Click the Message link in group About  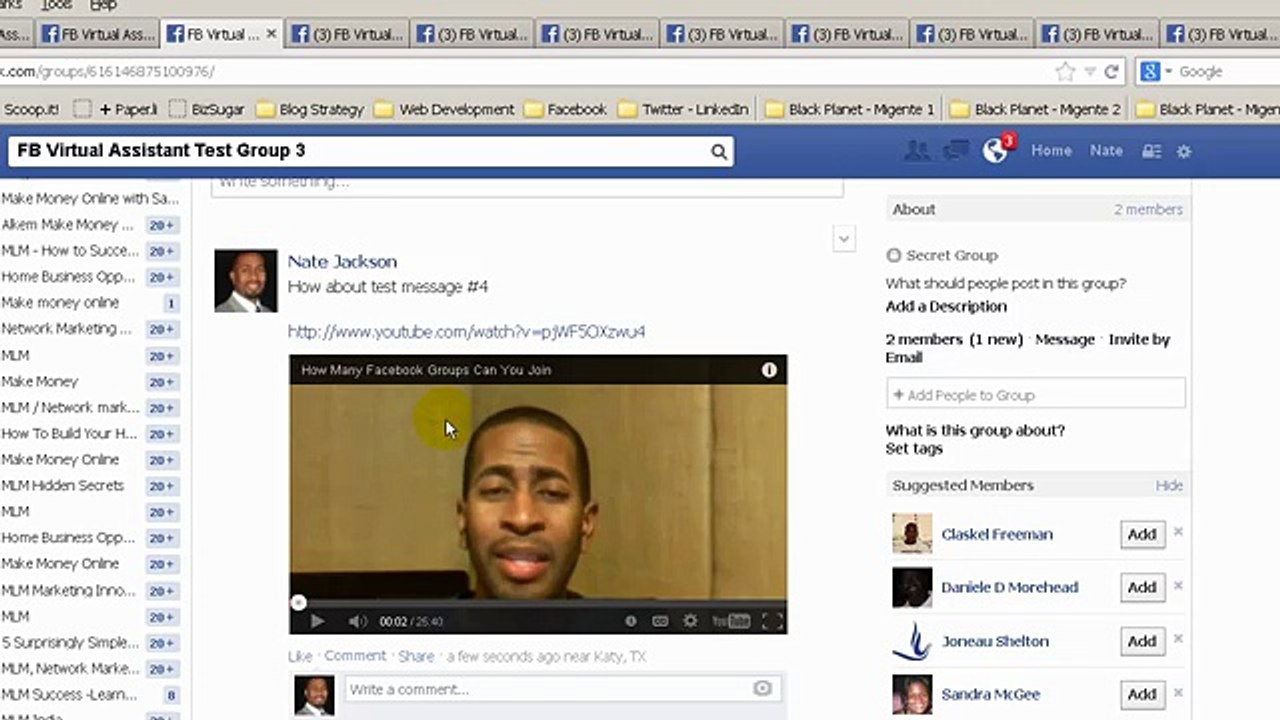pyautogui.click(x=1064, y=340)
